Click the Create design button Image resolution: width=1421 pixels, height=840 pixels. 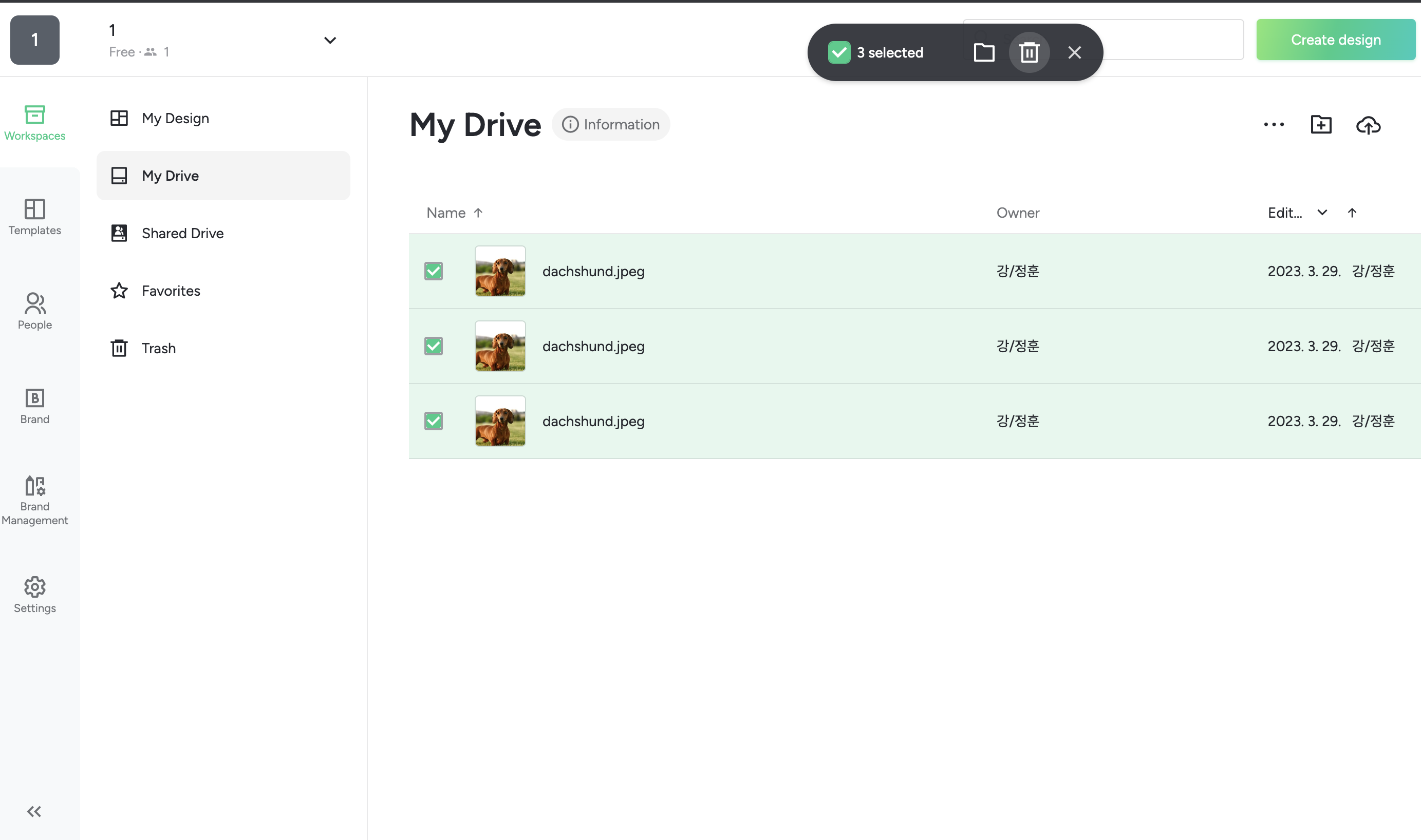tap(1336, 40)
